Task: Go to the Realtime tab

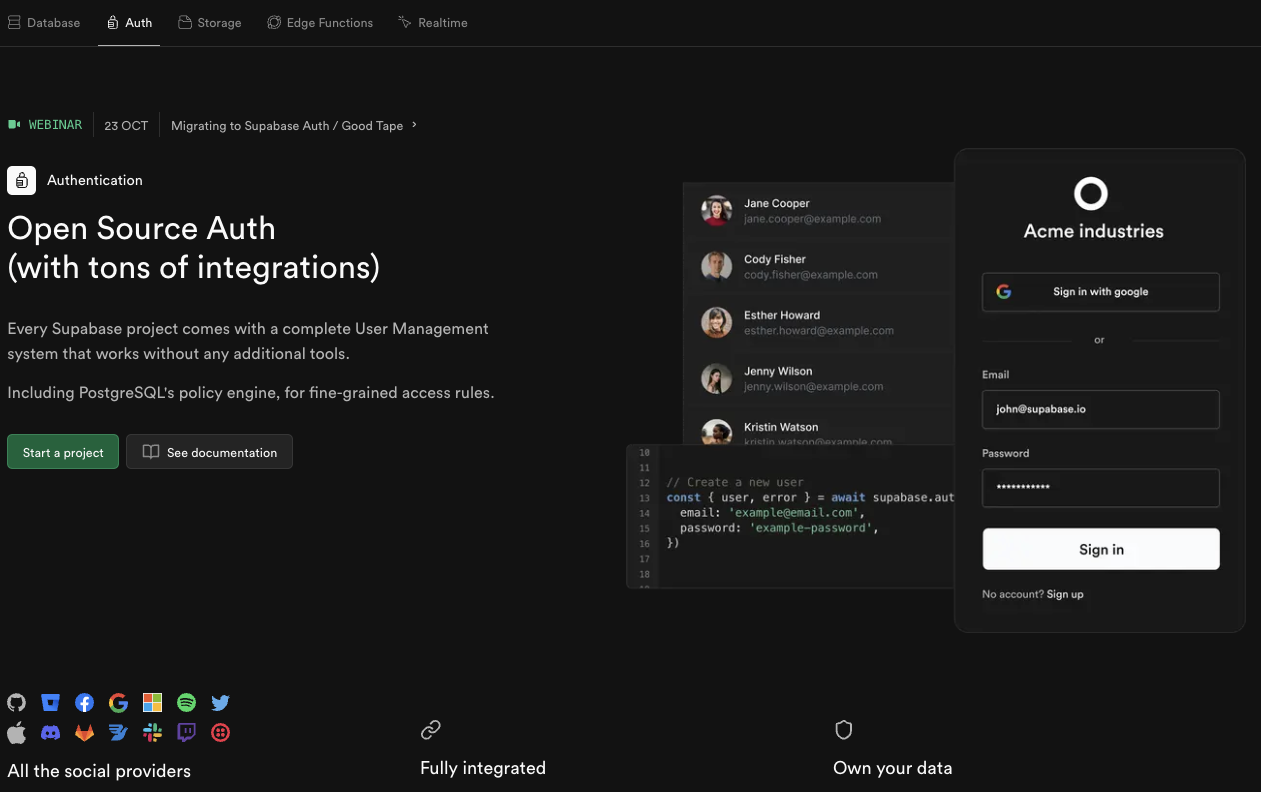Action: [432, 23]
